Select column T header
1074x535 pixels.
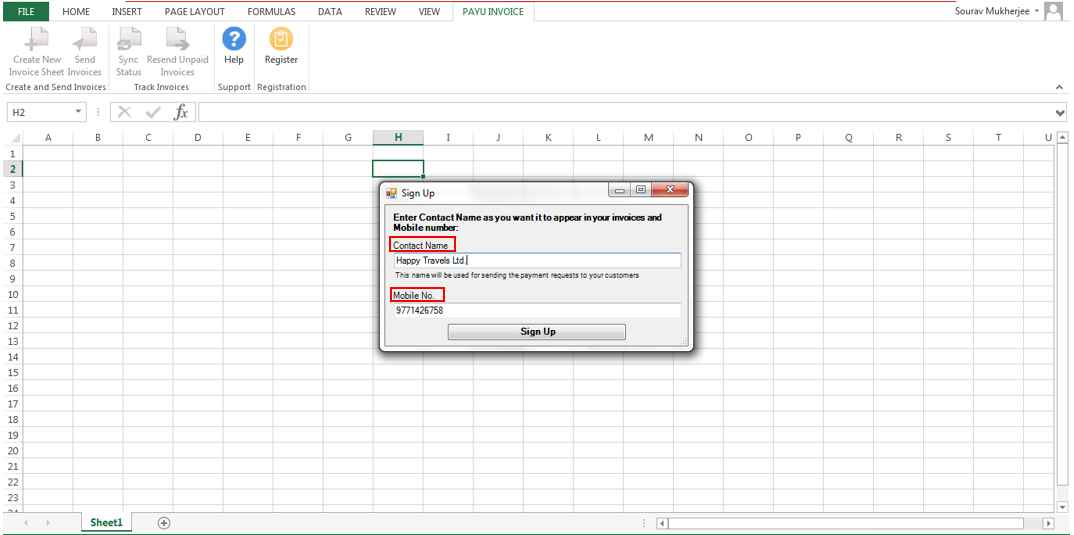[998, 138]
